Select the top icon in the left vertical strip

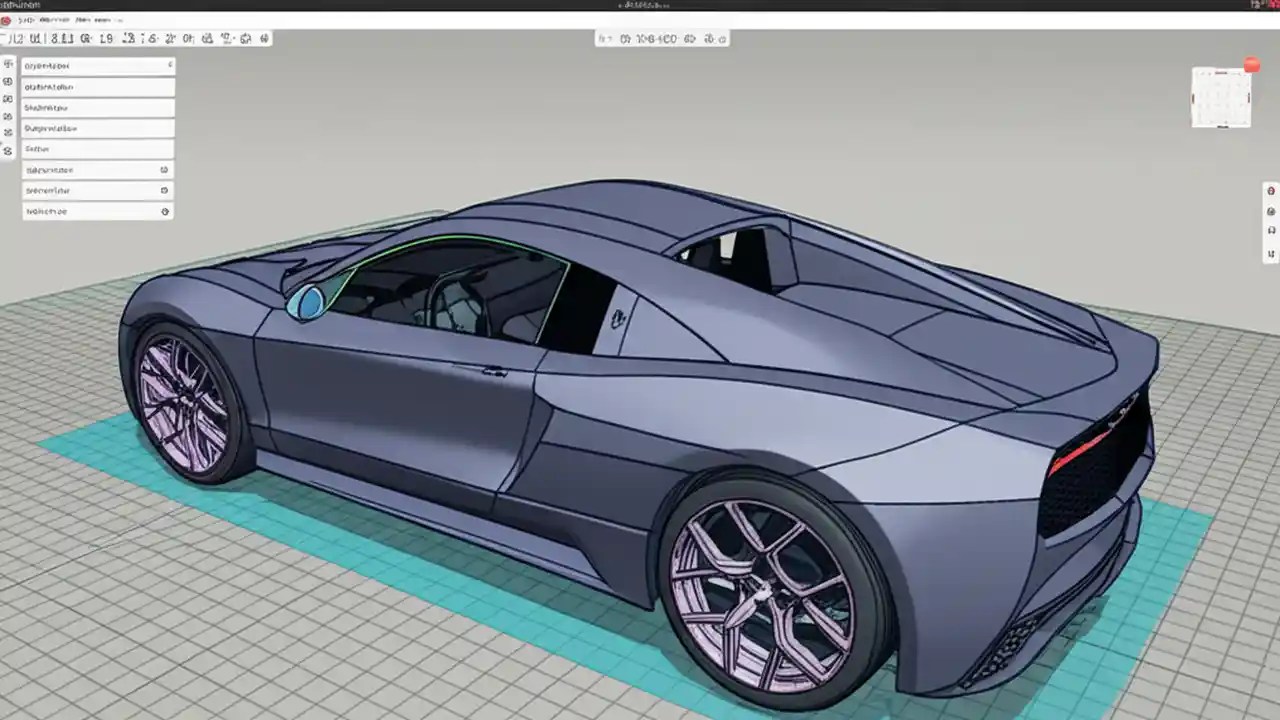(8, 64)
